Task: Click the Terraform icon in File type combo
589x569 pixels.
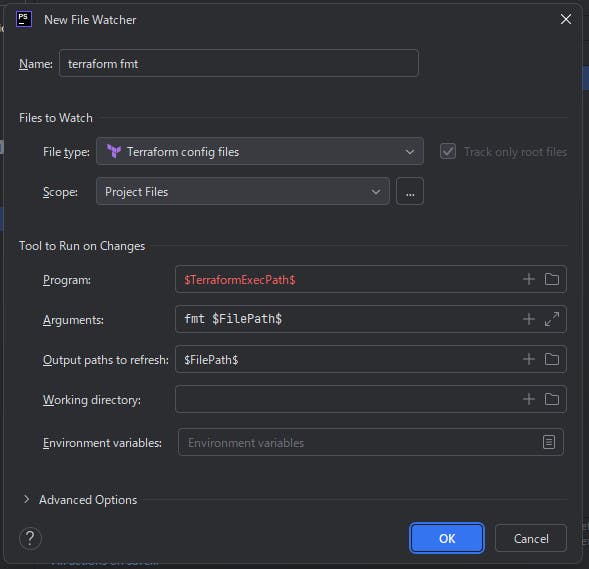Action: click(114, 151)
